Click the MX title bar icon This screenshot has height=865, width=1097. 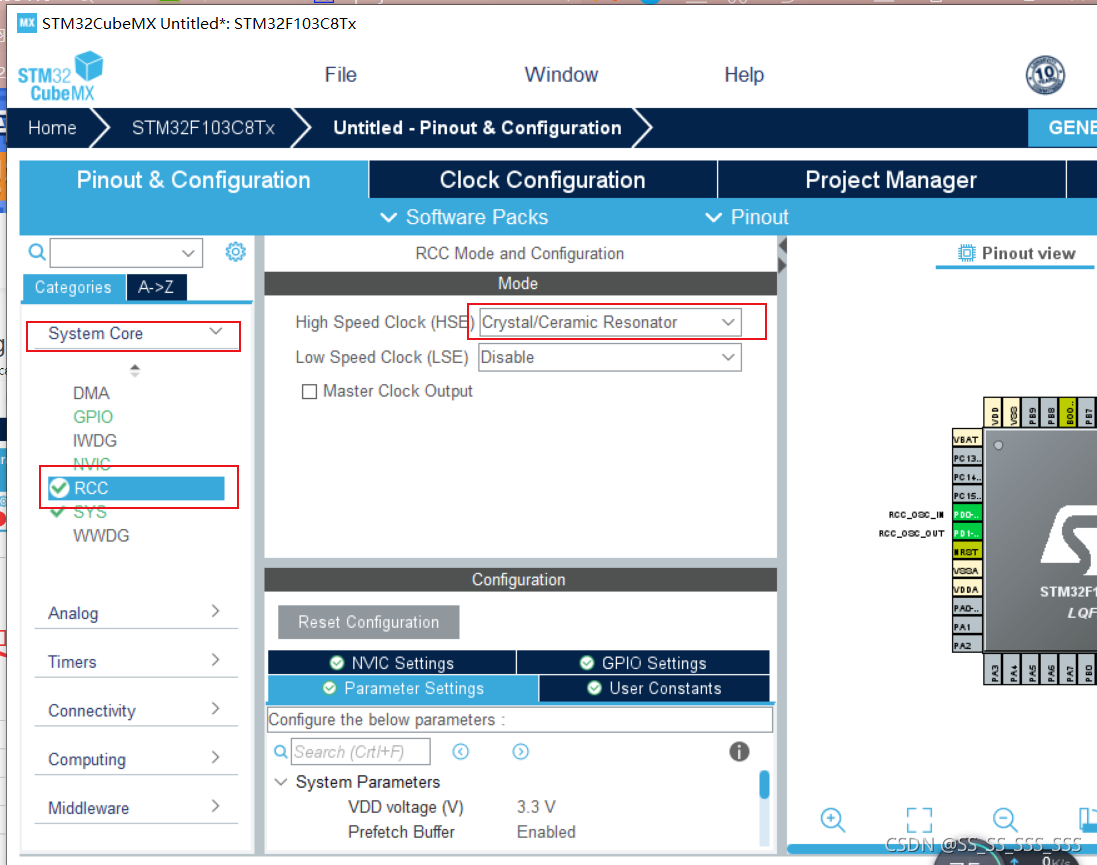27,22
